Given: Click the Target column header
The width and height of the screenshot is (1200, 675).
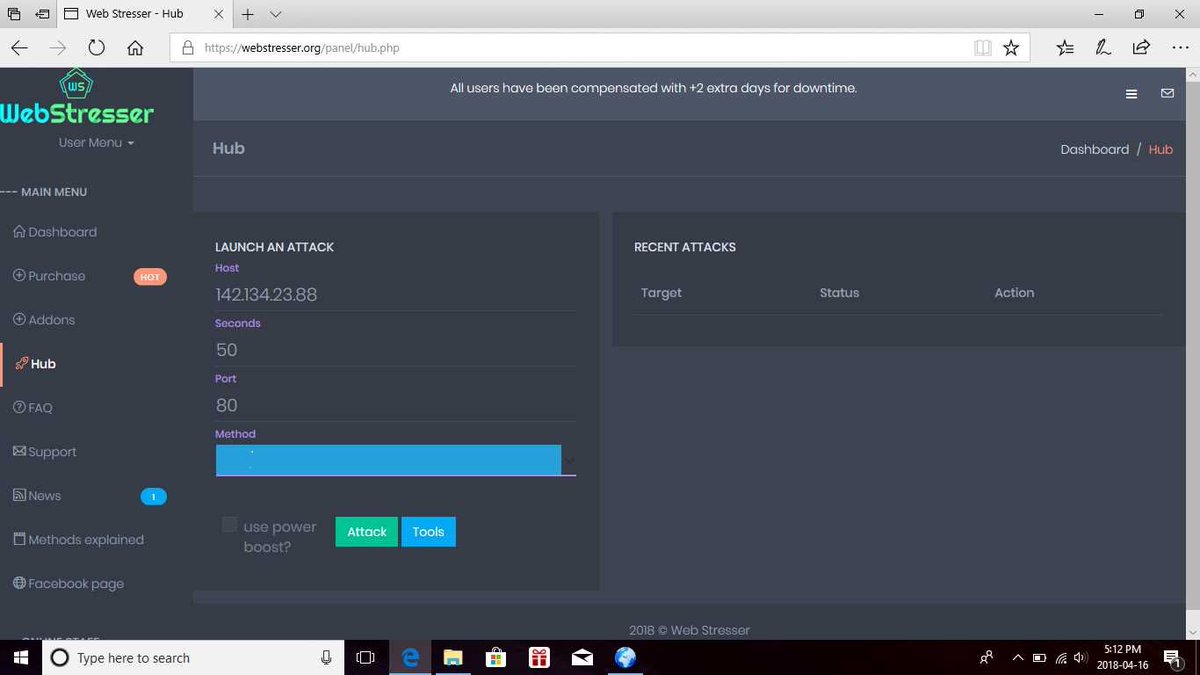Looking at the screenshot, I should (661, 293).
